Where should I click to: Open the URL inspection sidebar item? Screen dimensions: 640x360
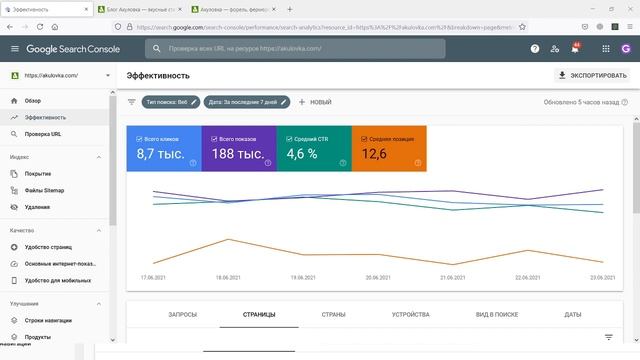coord(55,134)
